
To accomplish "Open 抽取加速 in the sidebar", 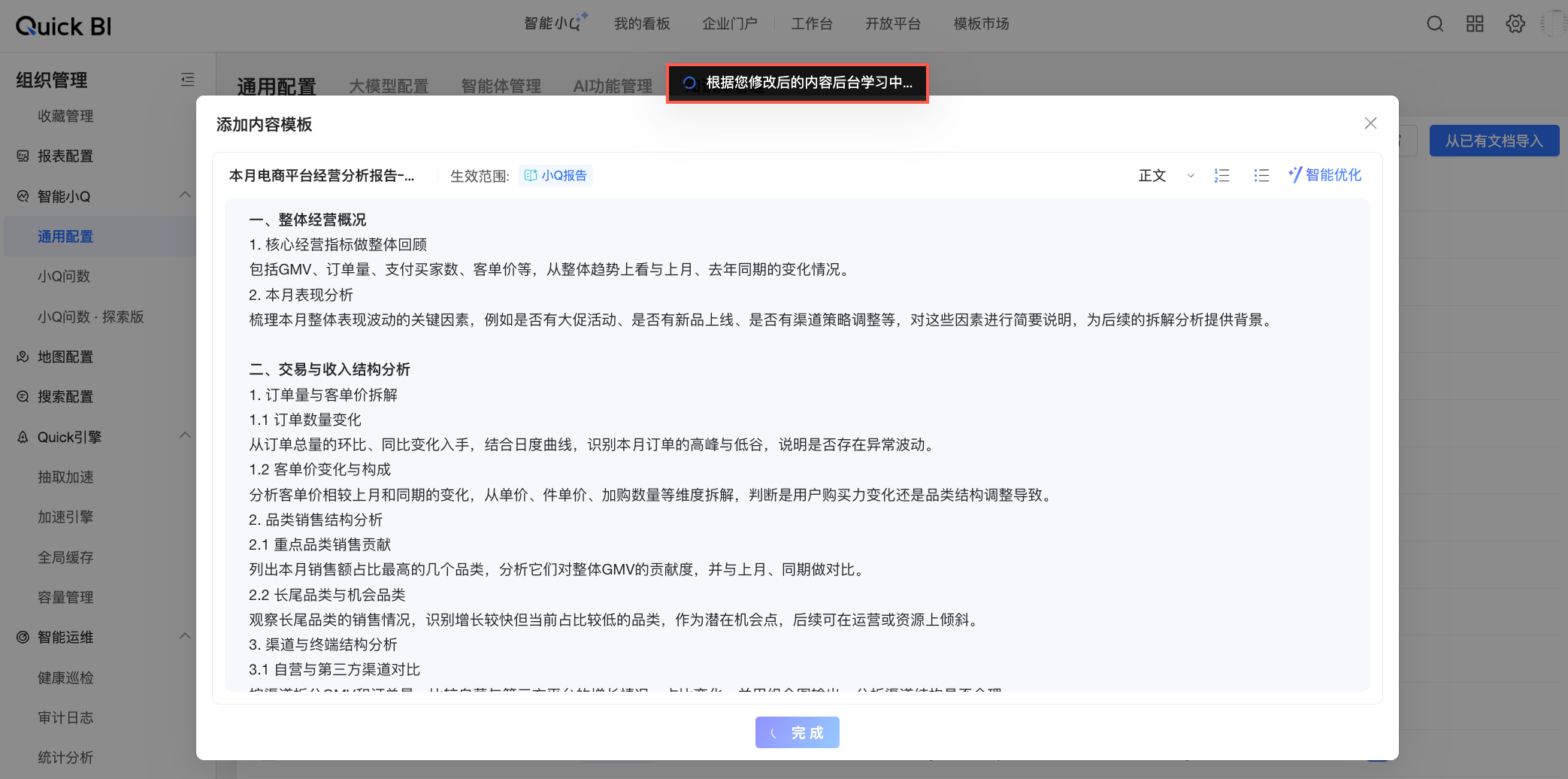I will point(65,477).
